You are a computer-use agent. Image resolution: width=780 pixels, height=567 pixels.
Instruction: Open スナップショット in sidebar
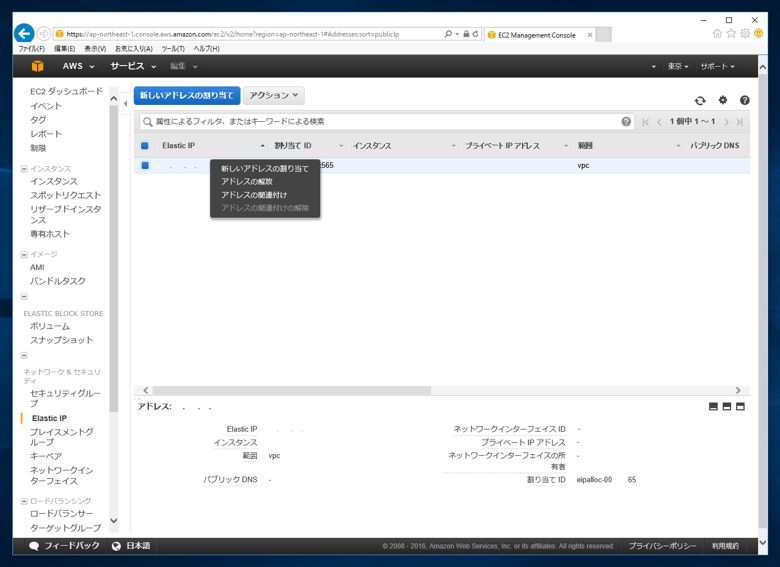pos(61,340)
